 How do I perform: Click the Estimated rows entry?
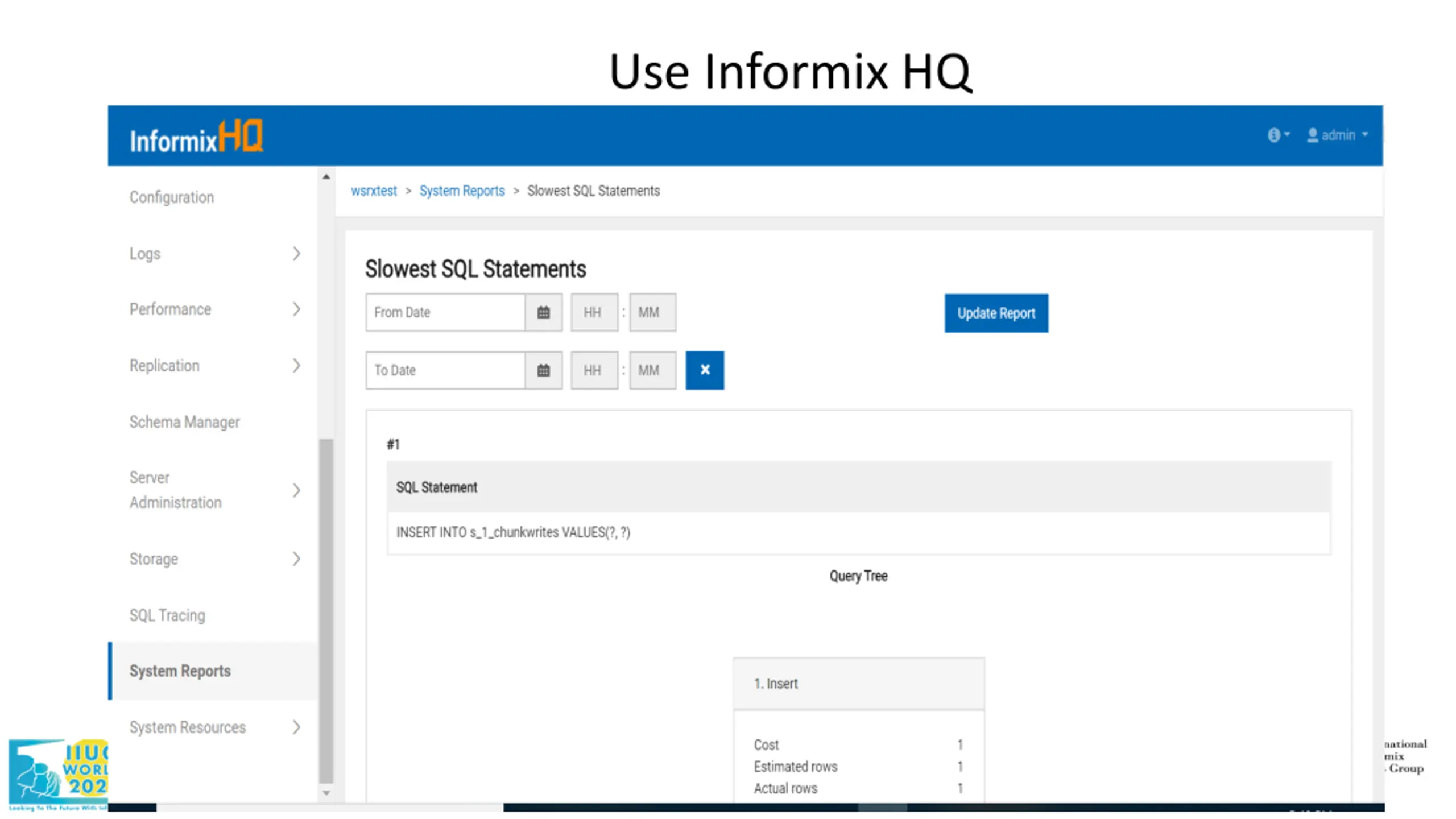pos(858,767)
